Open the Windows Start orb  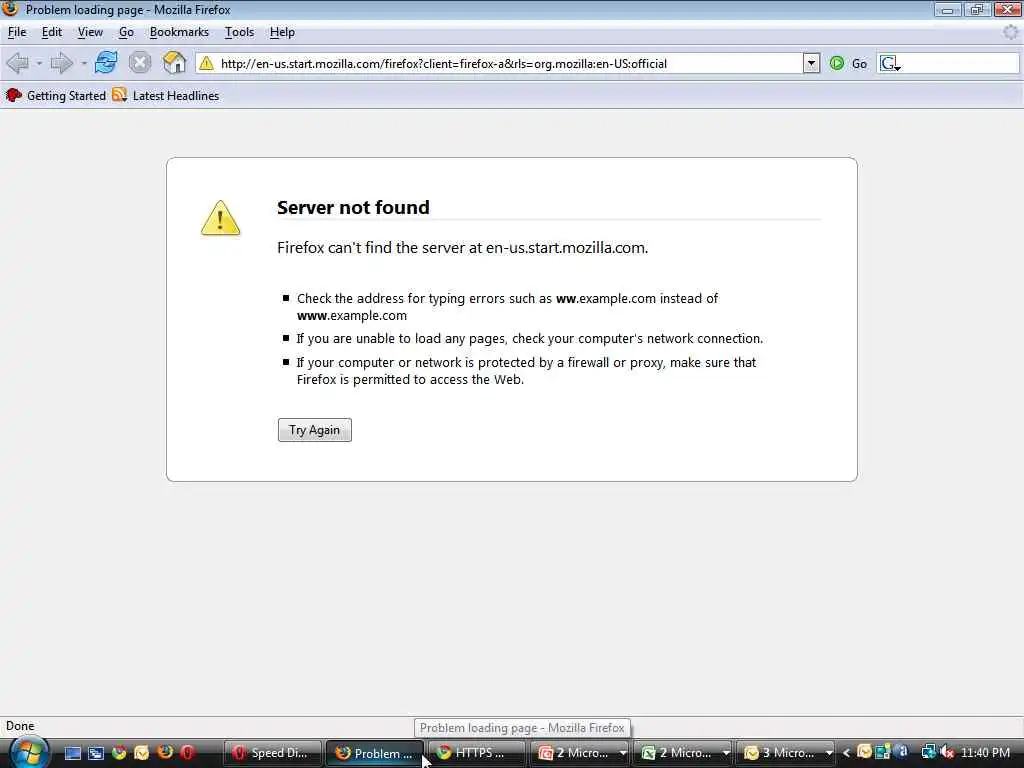point(27,752)
